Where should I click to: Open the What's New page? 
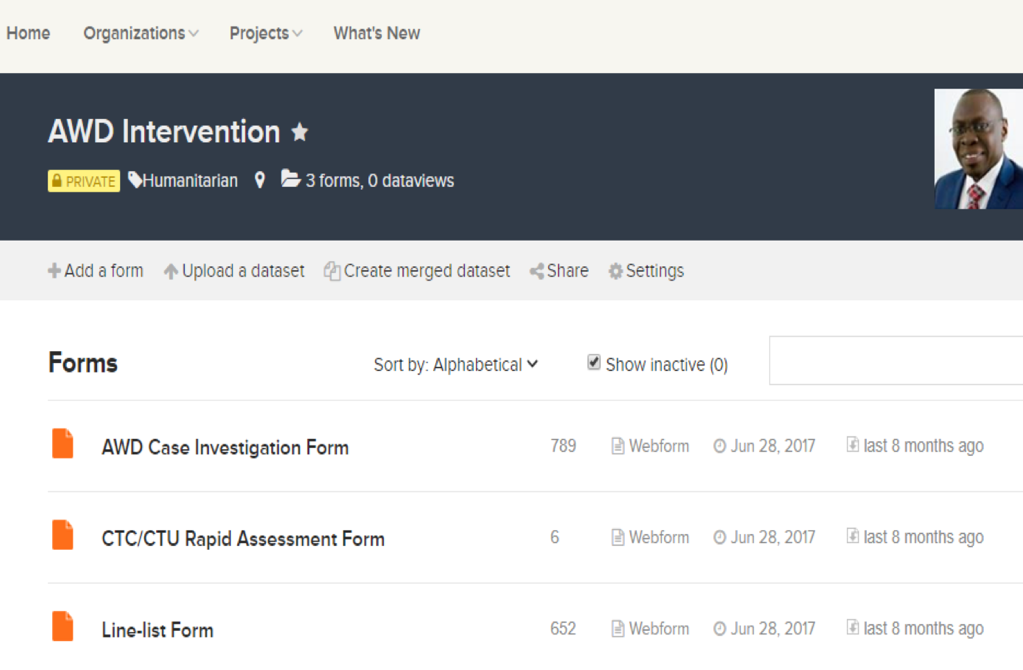tap(376, 33)
